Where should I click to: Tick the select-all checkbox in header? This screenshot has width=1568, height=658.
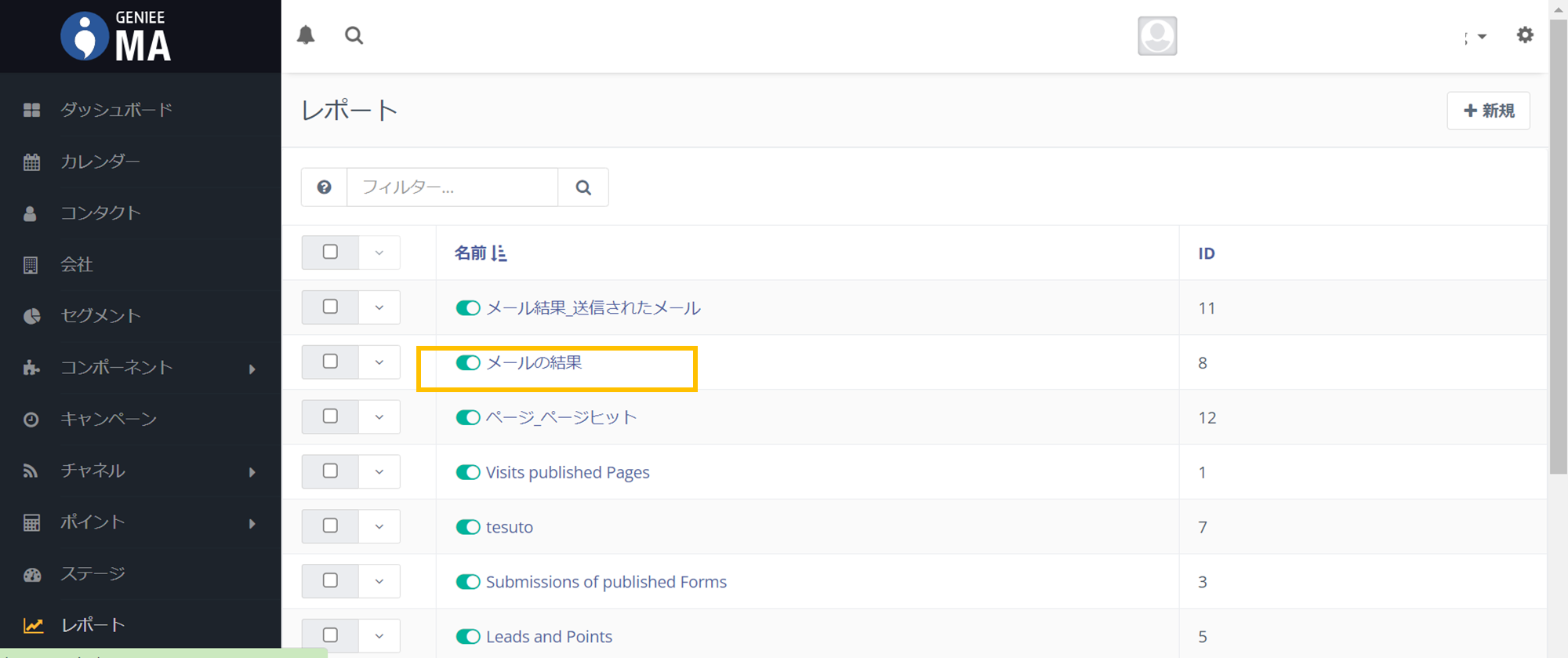(x=330, y=252)
